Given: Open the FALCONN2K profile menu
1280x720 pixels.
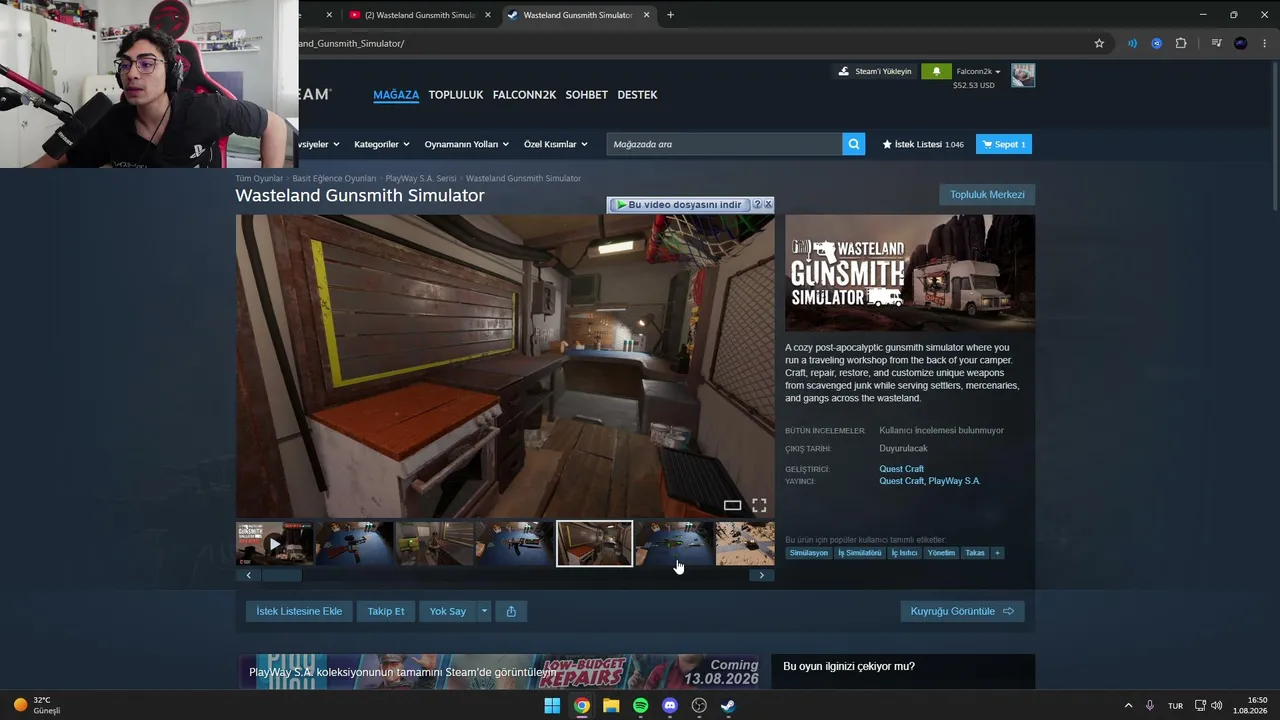Looking at the screenshot, I should point(524,95).
